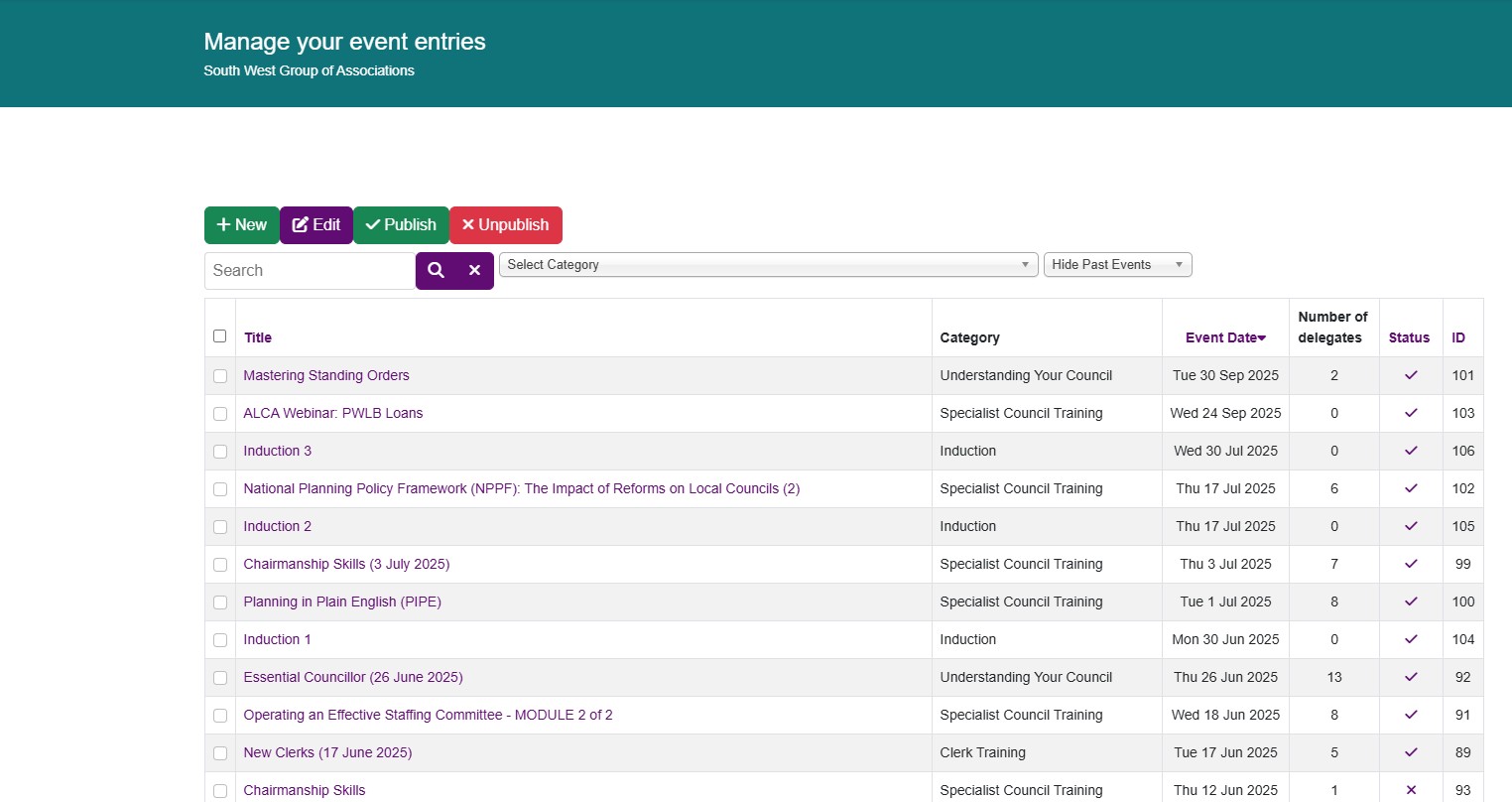The image size is (1512, 802).
Task: Open the Induction 1 event link
Action: point(278,639)
